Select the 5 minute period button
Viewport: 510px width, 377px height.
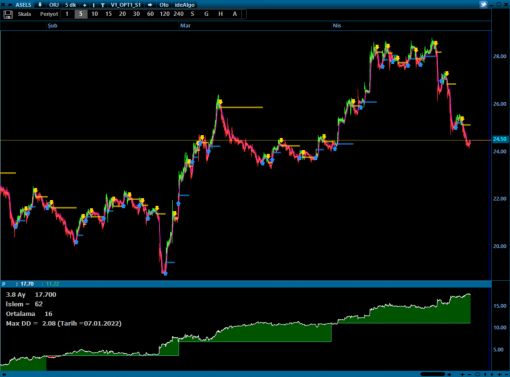(x=81, y=14)
